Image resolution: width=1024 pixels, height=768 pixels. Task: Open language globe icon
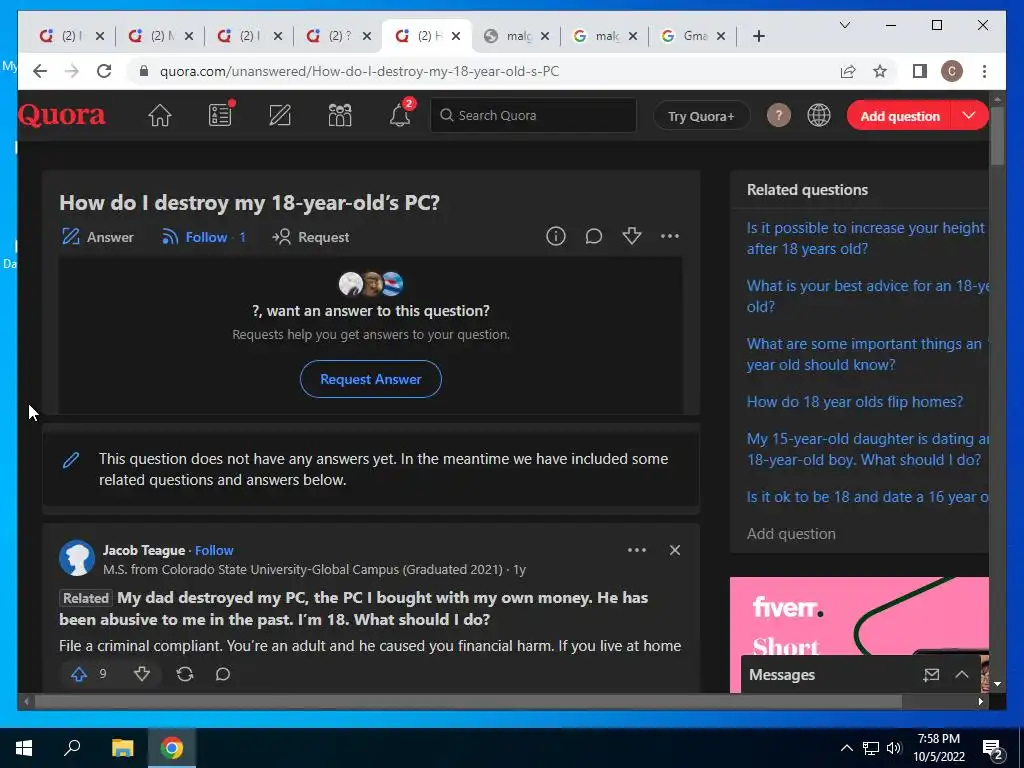tap(819, 116)
